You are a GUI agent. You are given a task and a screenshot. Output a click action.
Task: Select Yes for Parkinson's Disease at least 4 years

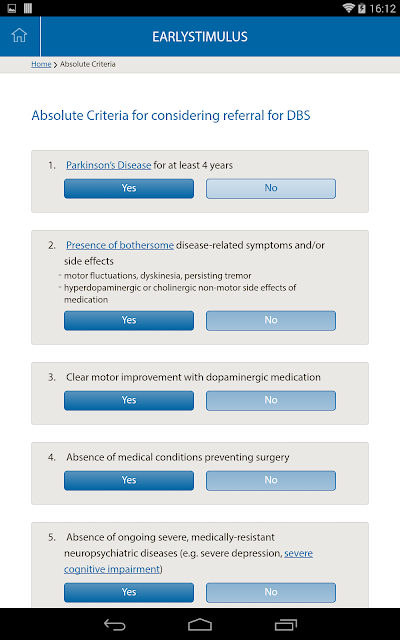[129, 188]
